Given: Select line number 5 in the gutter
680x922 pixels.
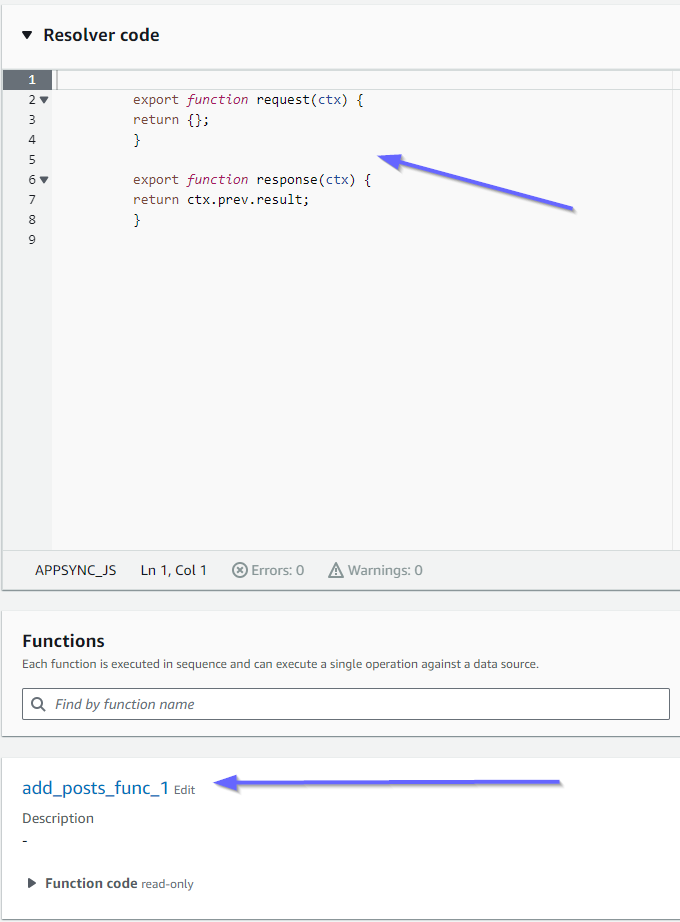Looking at the screenshot, I should pos(31,159).
